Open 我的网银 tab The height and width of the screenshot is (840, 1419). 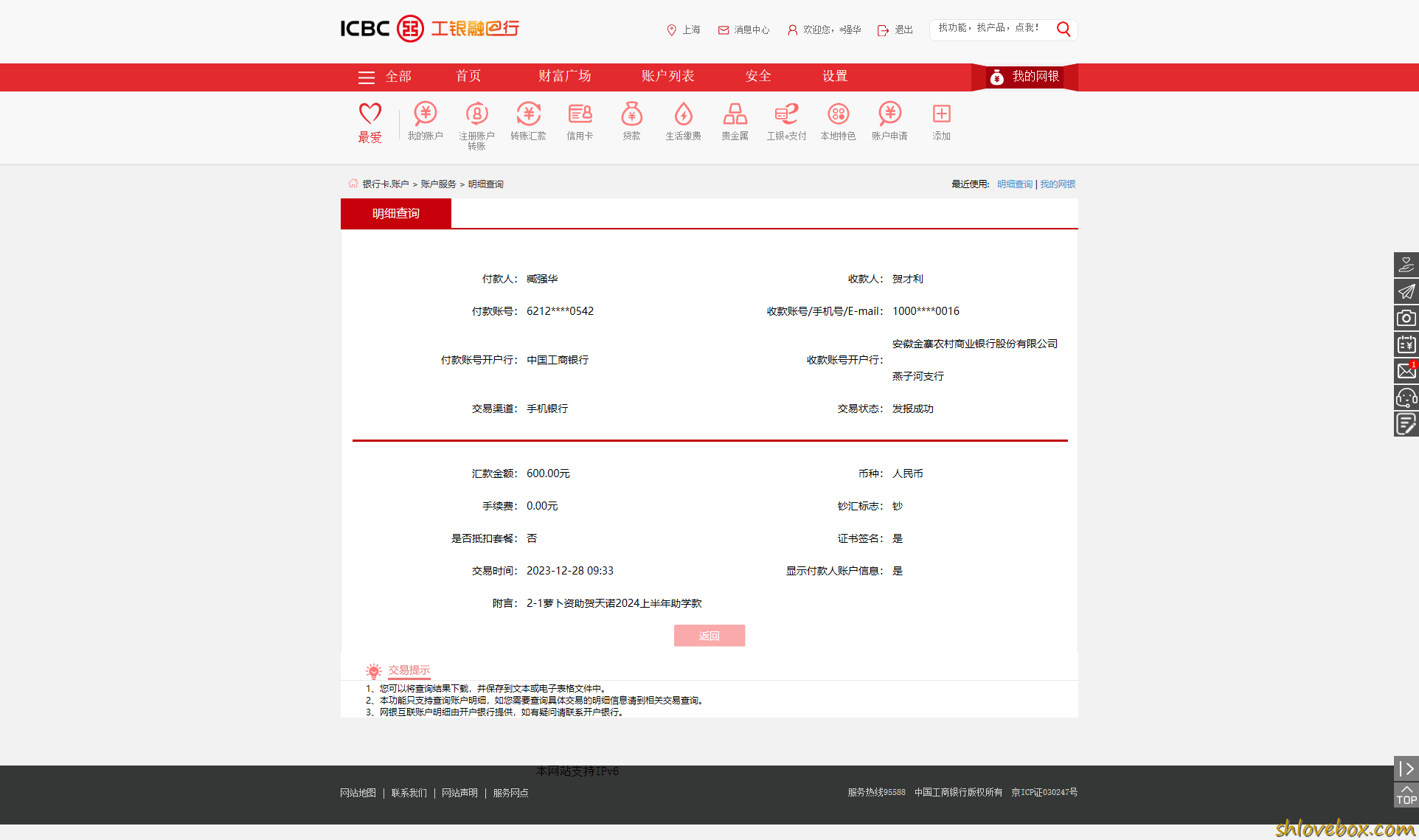(x=1024, y=77)
